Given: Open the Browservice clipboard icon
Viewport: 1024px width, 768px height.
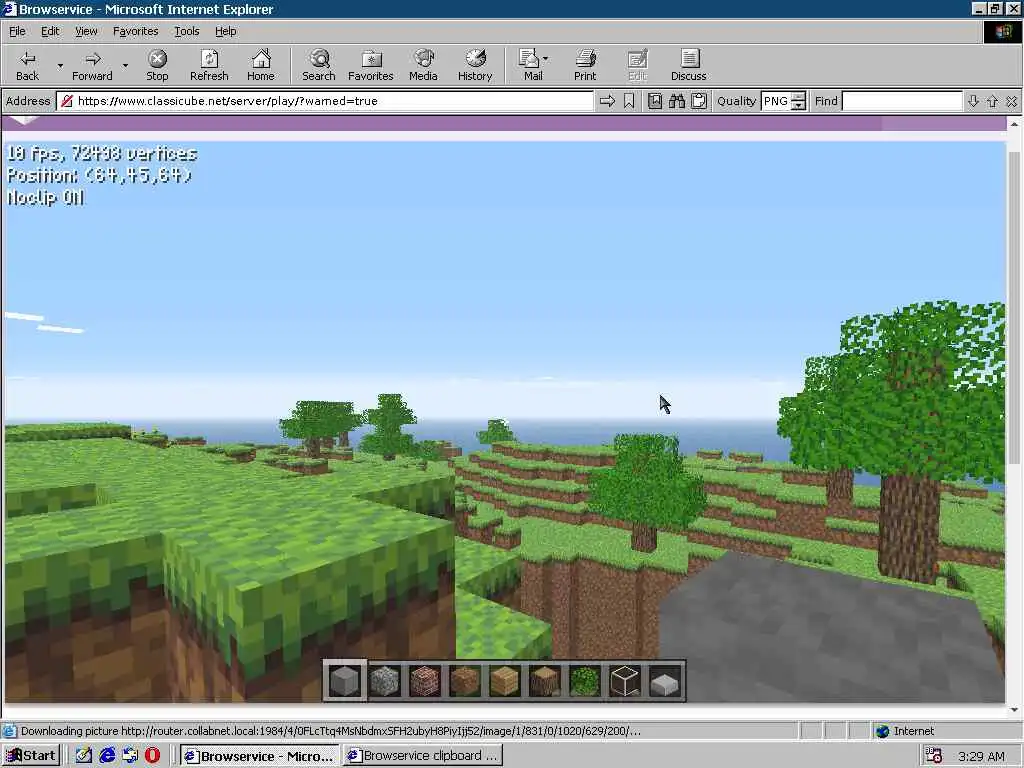Looking at the screenshot, I should click(x=699, y=101).
